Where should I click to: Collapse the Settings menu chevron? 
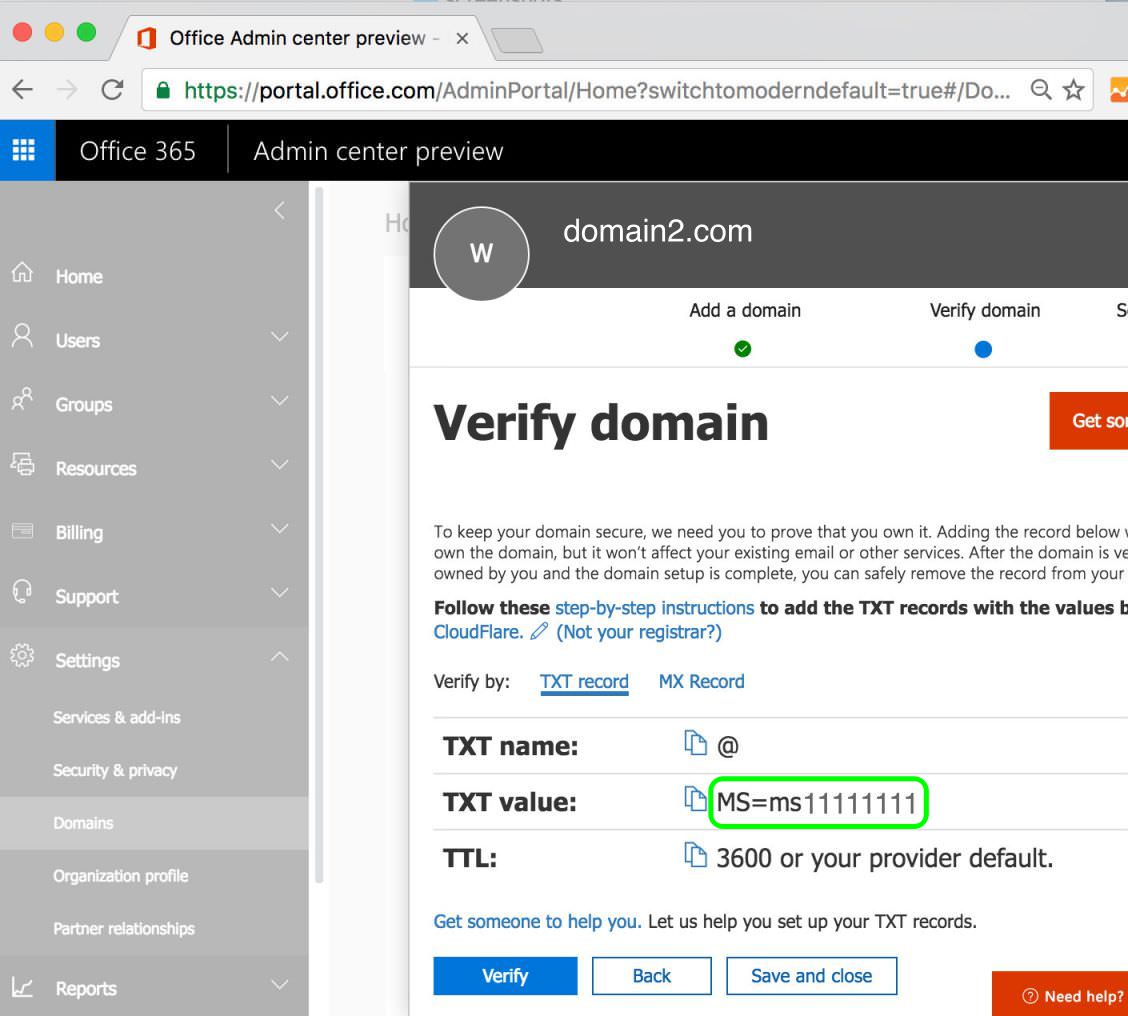coord(280,656)
